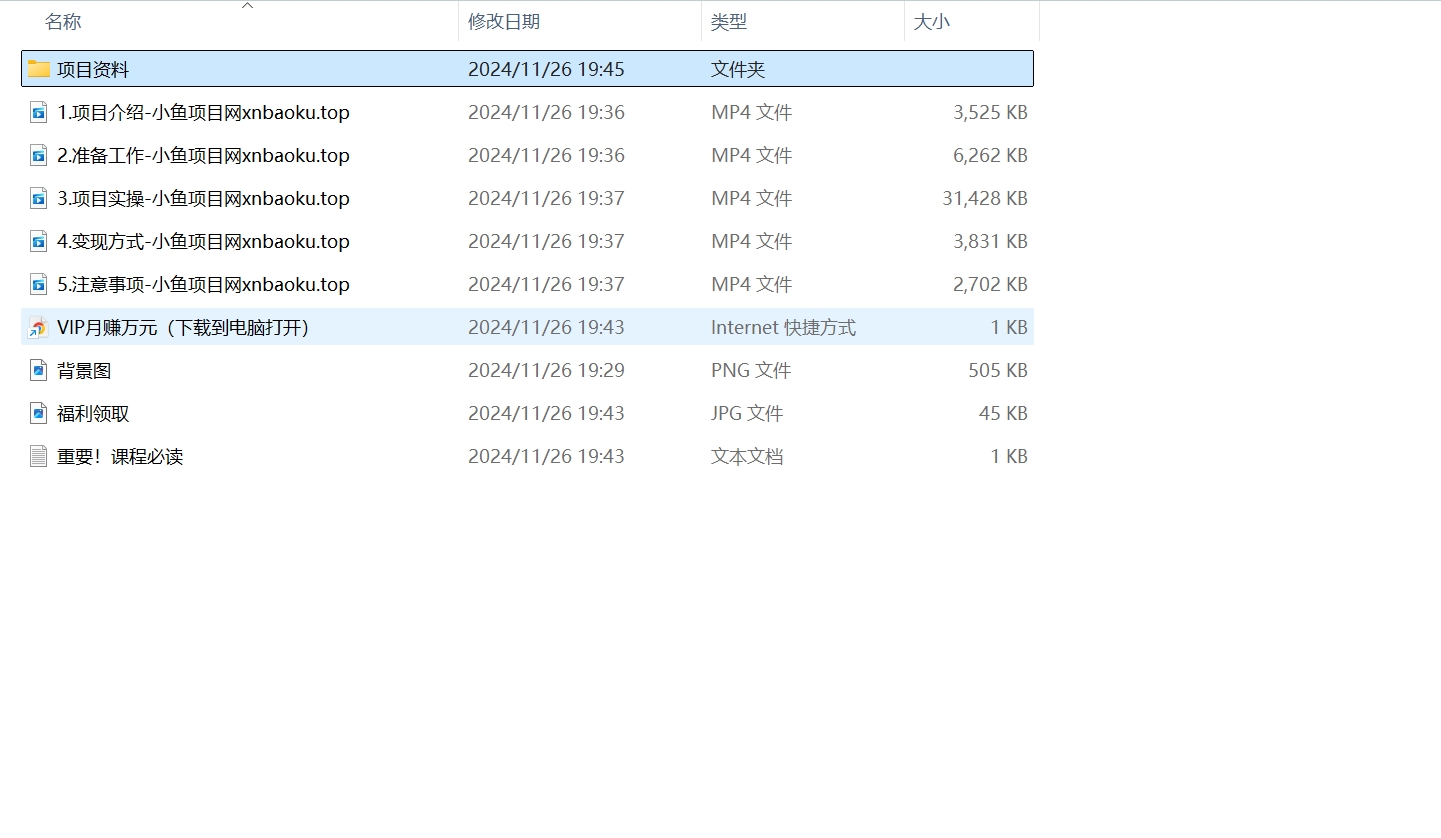Click the MP4 icon for 5.注意事项
Image resolution: width=1441 pixels, height=838 pixels.
[x=39, y=284]
